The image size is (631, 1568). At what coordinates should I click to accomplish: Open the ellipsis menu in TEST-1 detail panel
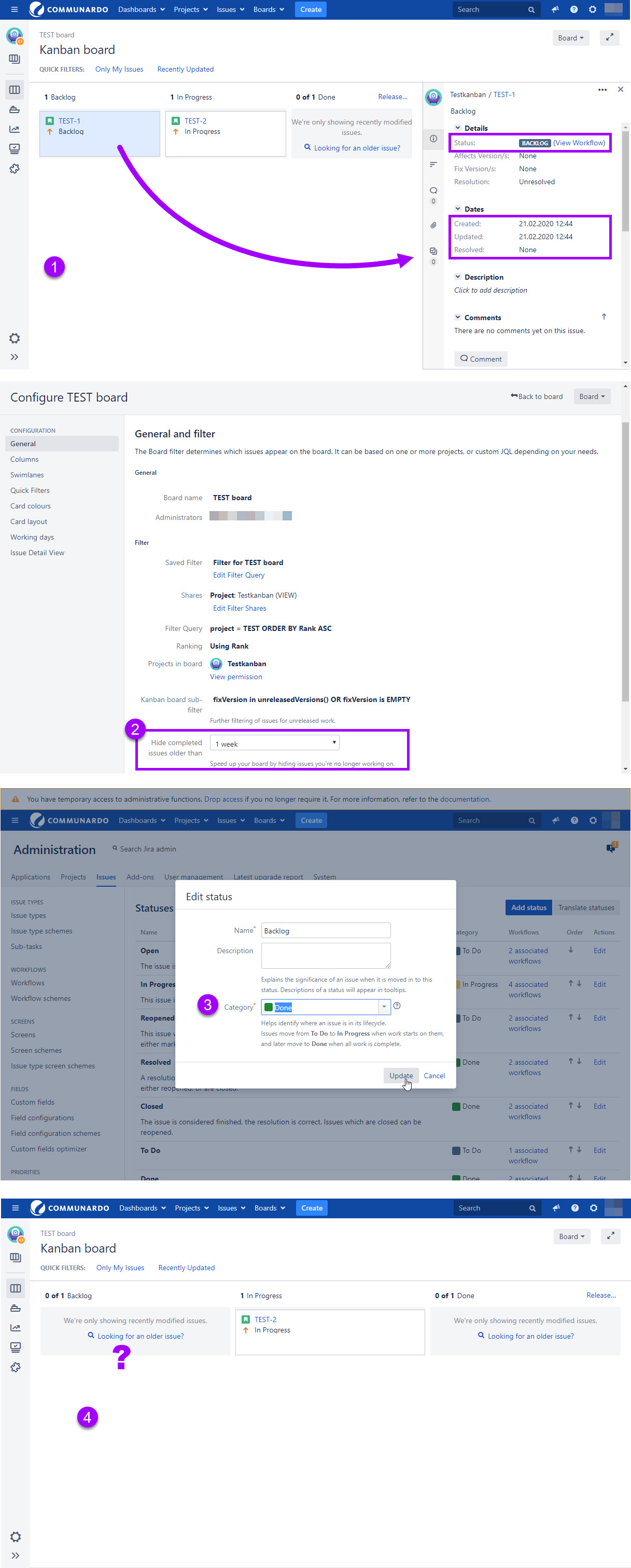pyautogui.click(x=602, y=89)
